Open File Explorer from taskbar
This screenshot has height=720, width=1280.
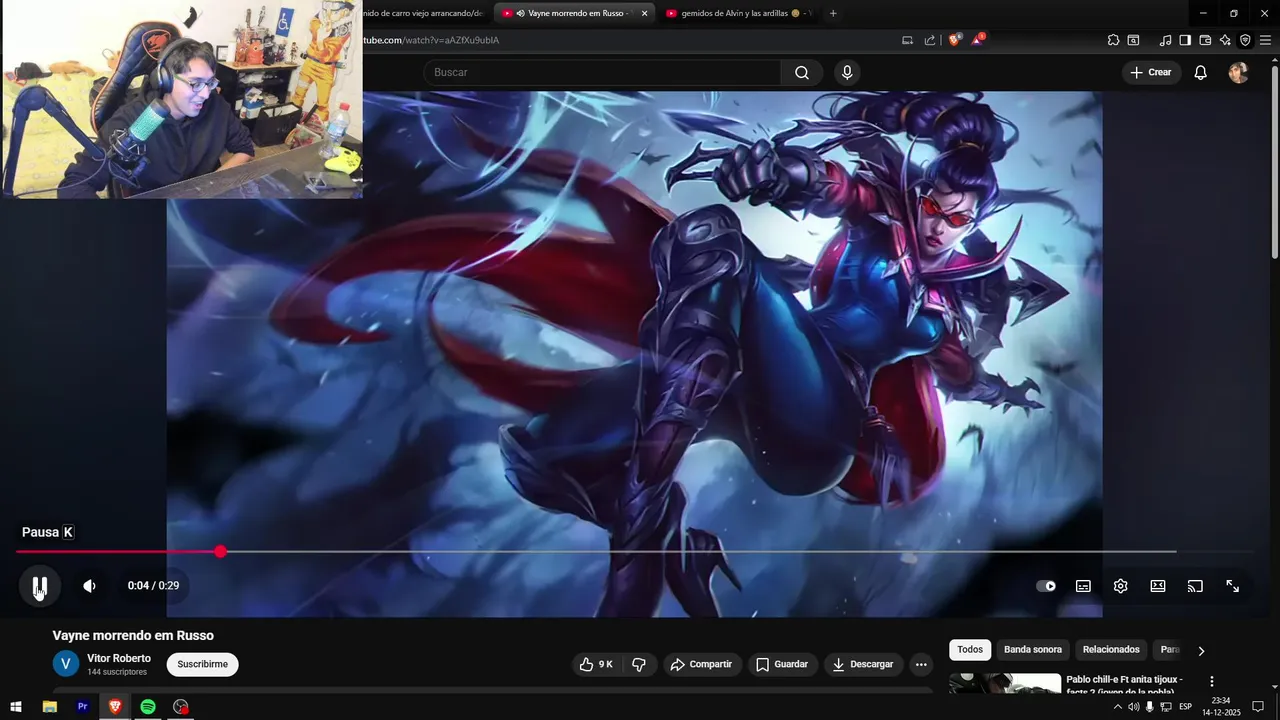pos(49,707)
